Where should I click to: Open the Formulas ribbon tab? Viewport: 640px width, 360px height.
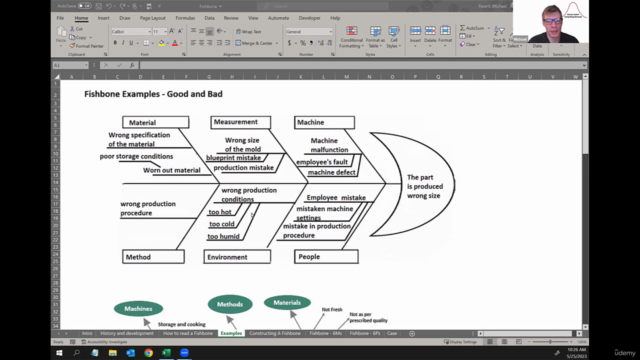[x=185, y=18]
